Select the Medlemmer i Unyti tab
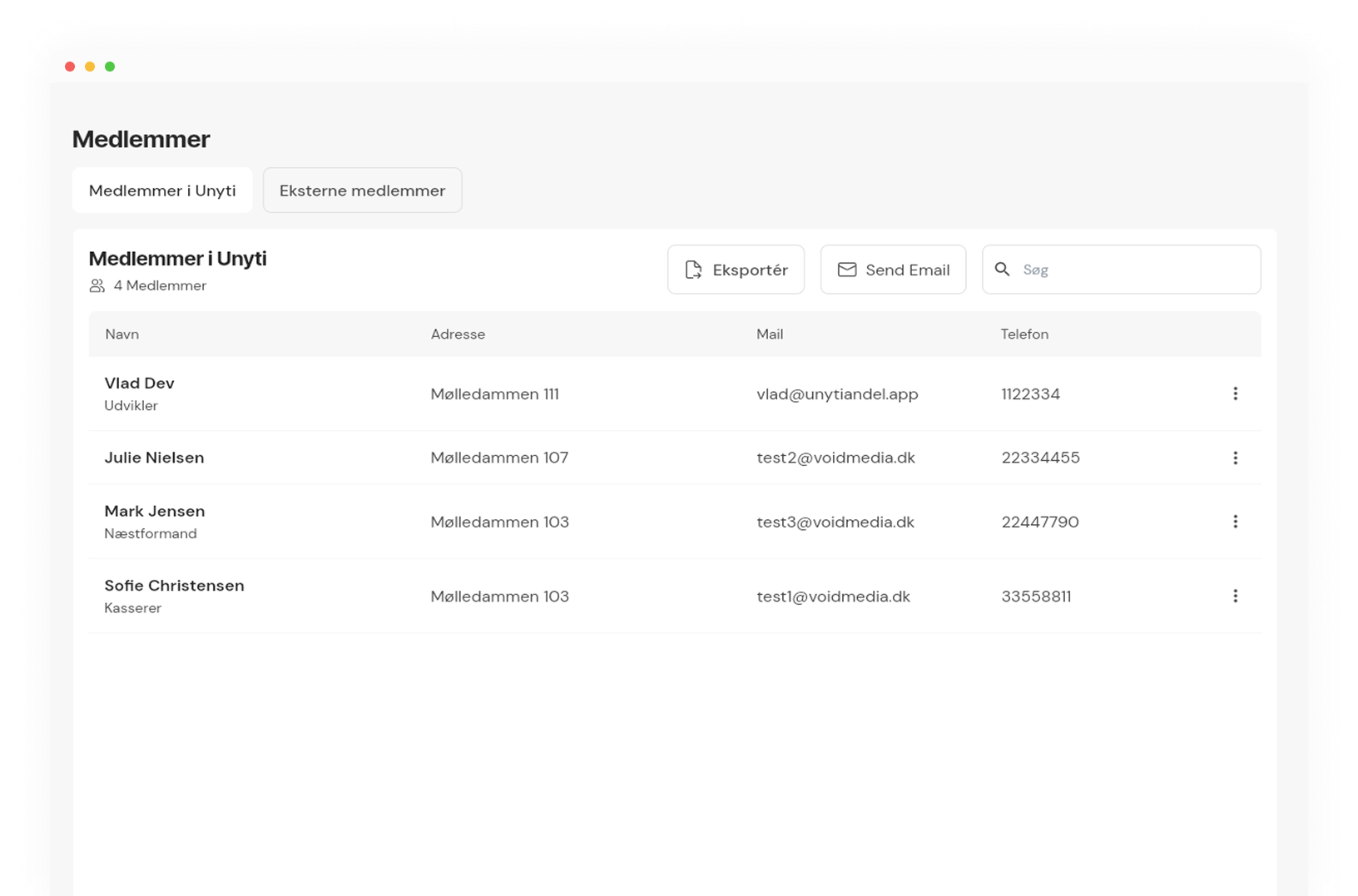Image resolution: width=1358 pixels, height=896 pixels. 162,191
